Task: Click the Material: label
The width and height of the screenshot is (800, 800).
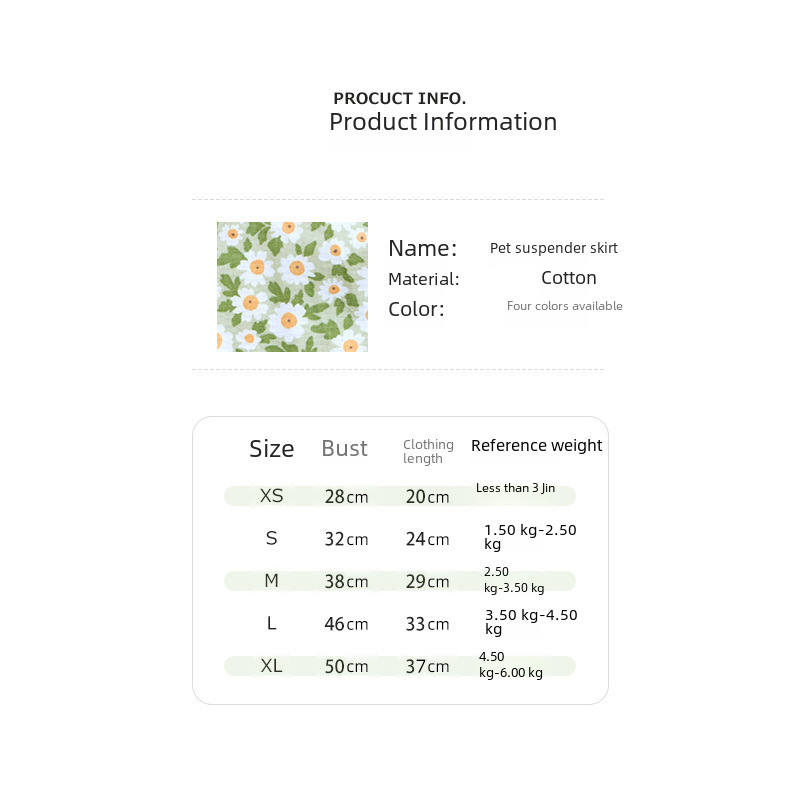Action: [423, 279]
